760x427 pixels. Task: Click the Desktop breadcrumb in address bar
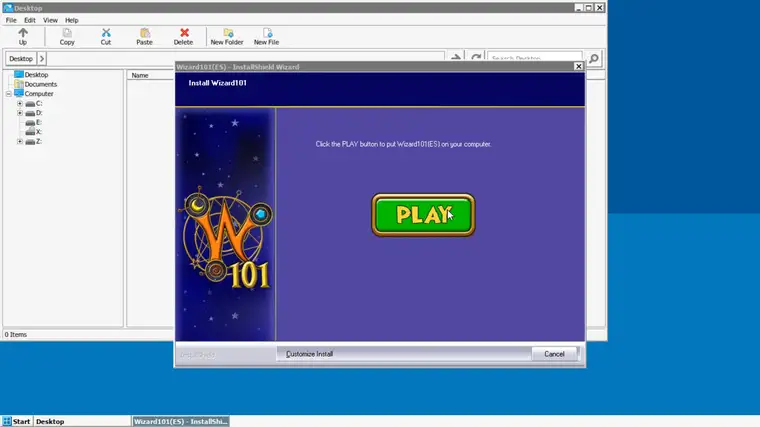point(21,59)
